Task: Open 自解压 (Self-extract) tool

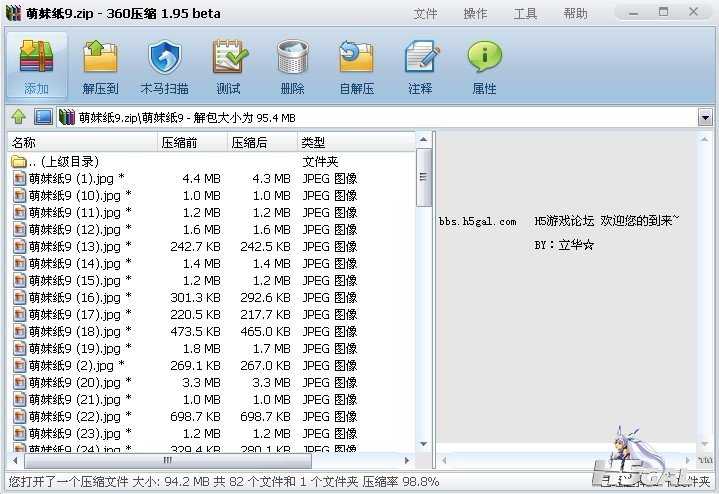Action: click(356, 65)
